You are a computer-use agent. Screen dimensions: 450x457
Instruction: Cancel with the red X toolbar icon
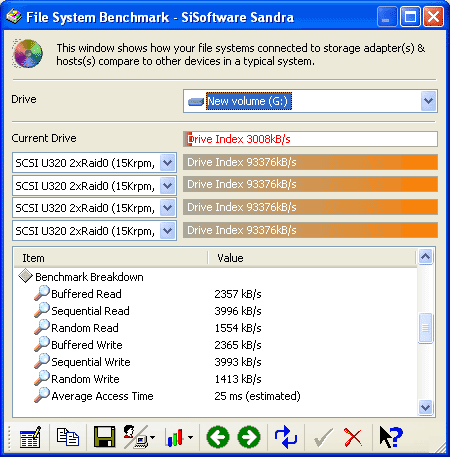point(353,437)
